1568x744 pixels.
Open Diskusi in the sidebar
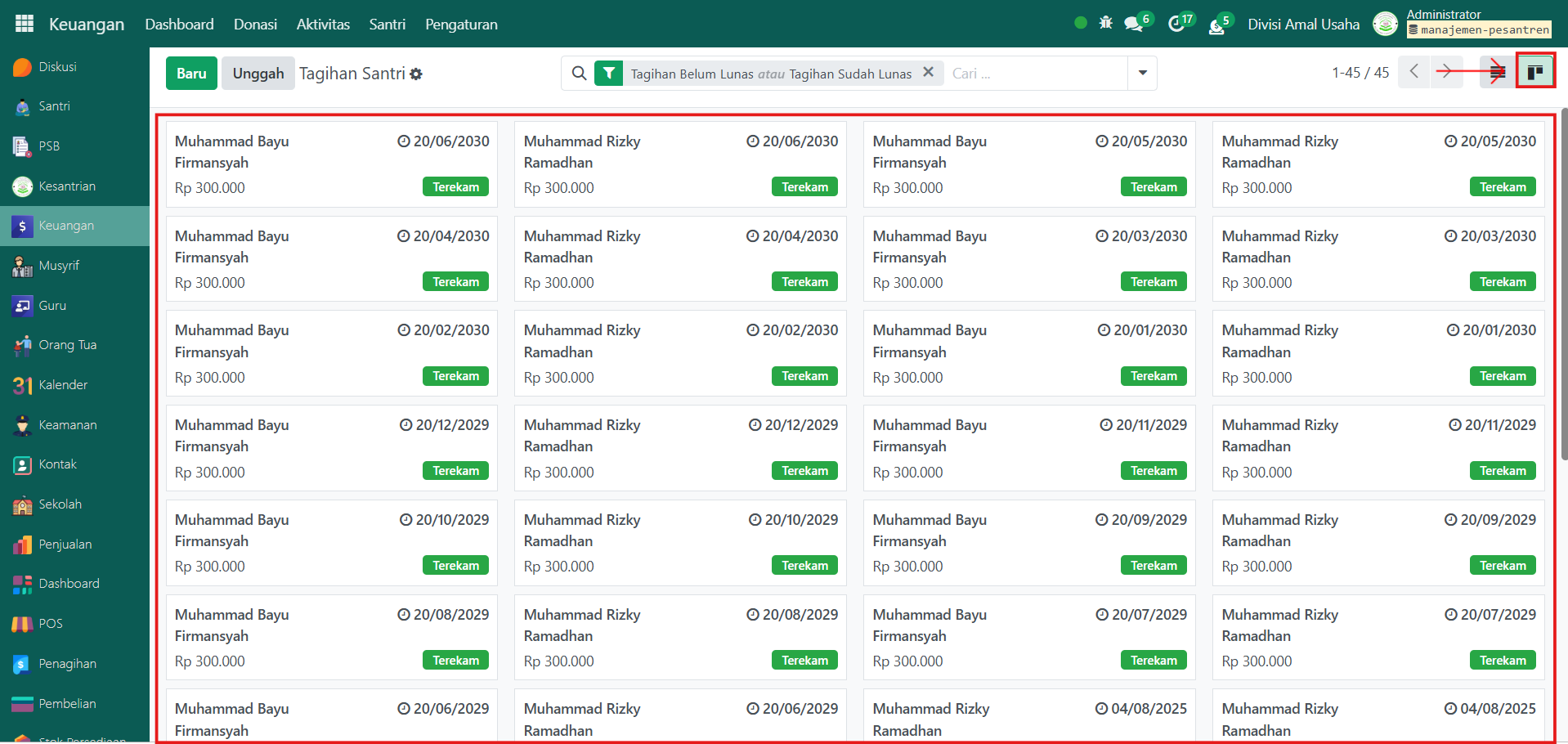click(x=57, y=67)
